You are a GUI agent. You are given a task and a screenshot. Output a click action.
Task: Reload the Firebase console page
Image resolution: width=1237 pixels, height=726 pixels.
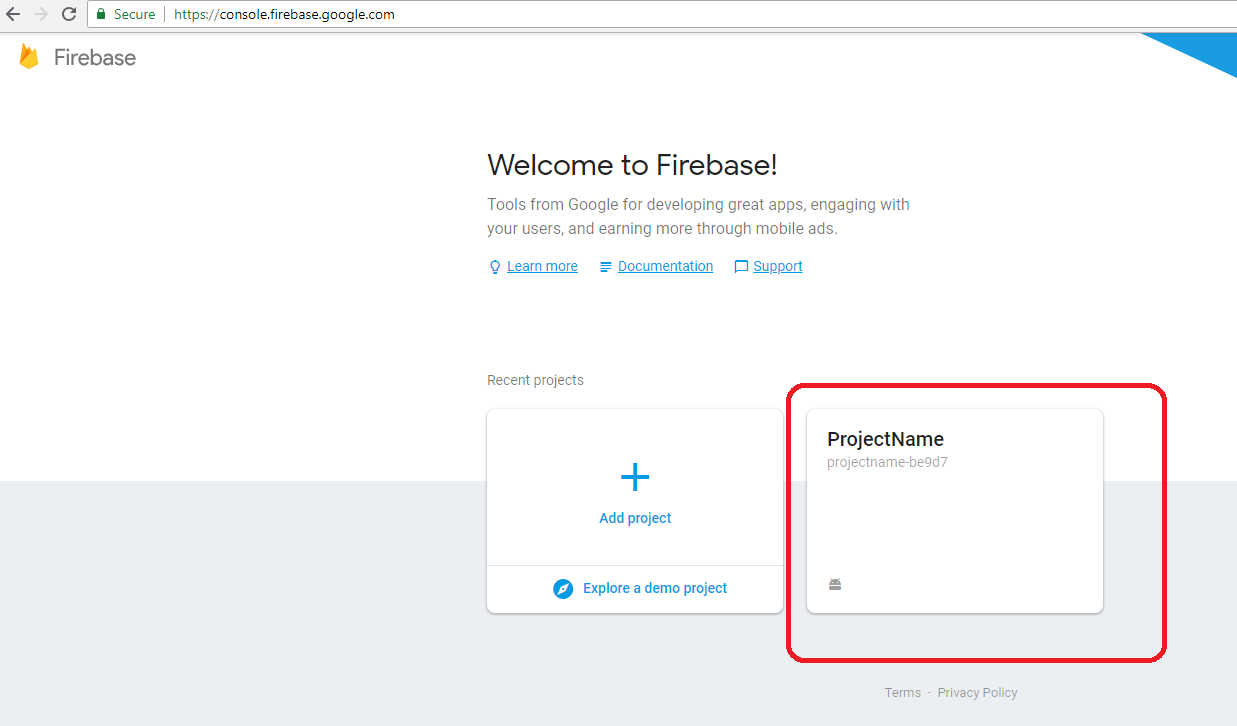[x=69, y=14]
